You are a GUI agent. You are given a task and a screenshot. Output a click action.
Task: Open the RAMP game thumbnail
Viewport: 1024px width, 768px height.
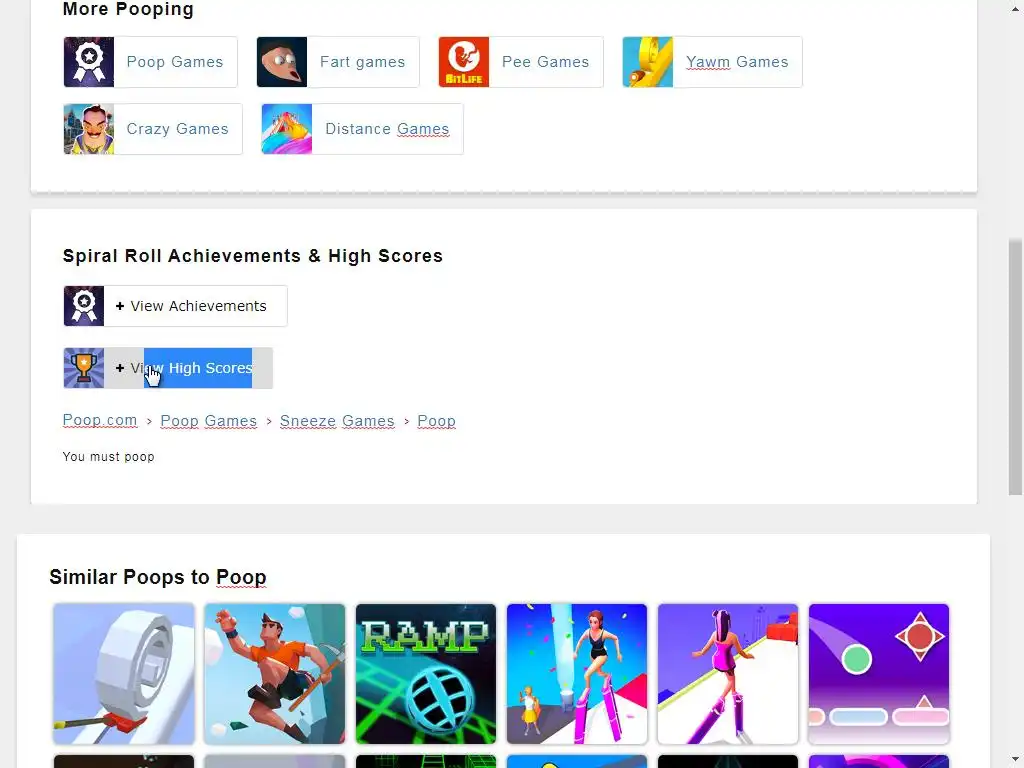tap(426, 674)
